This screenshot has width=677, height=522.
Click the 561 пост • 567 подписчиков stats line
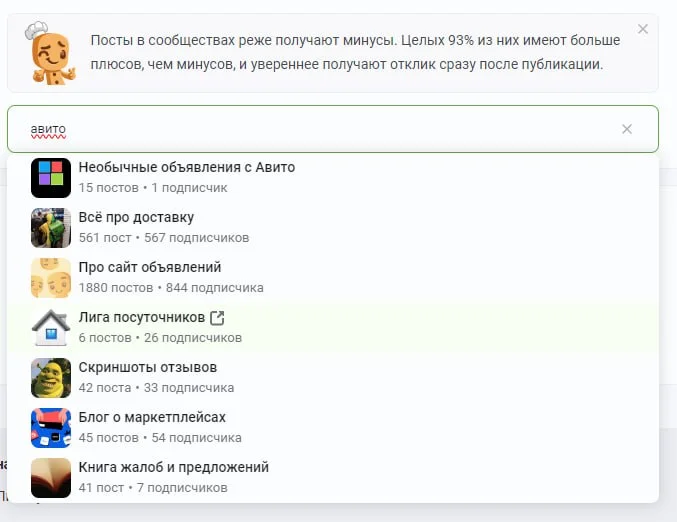tap(164, 238)
